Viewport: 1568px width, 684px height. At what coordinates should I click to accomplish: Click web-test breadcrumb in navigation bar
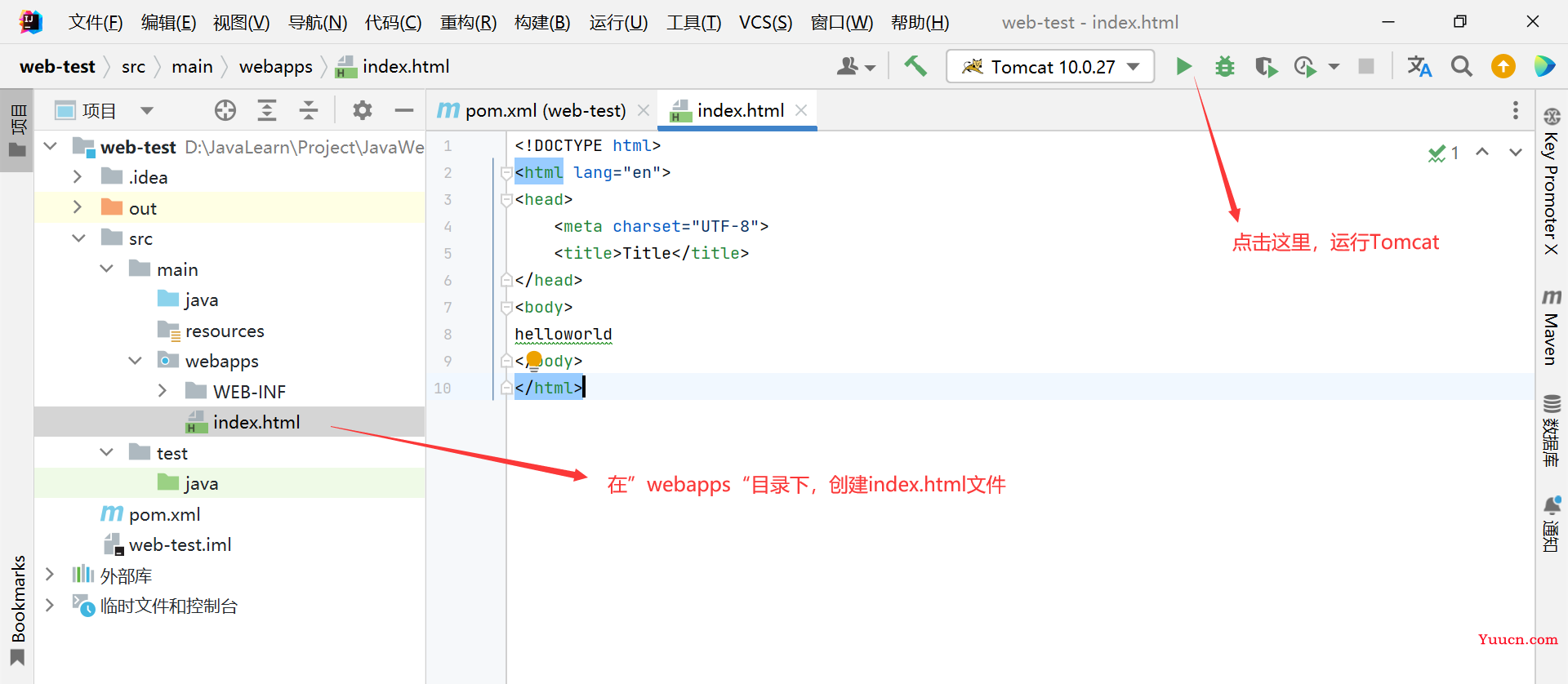coord(57,66)
